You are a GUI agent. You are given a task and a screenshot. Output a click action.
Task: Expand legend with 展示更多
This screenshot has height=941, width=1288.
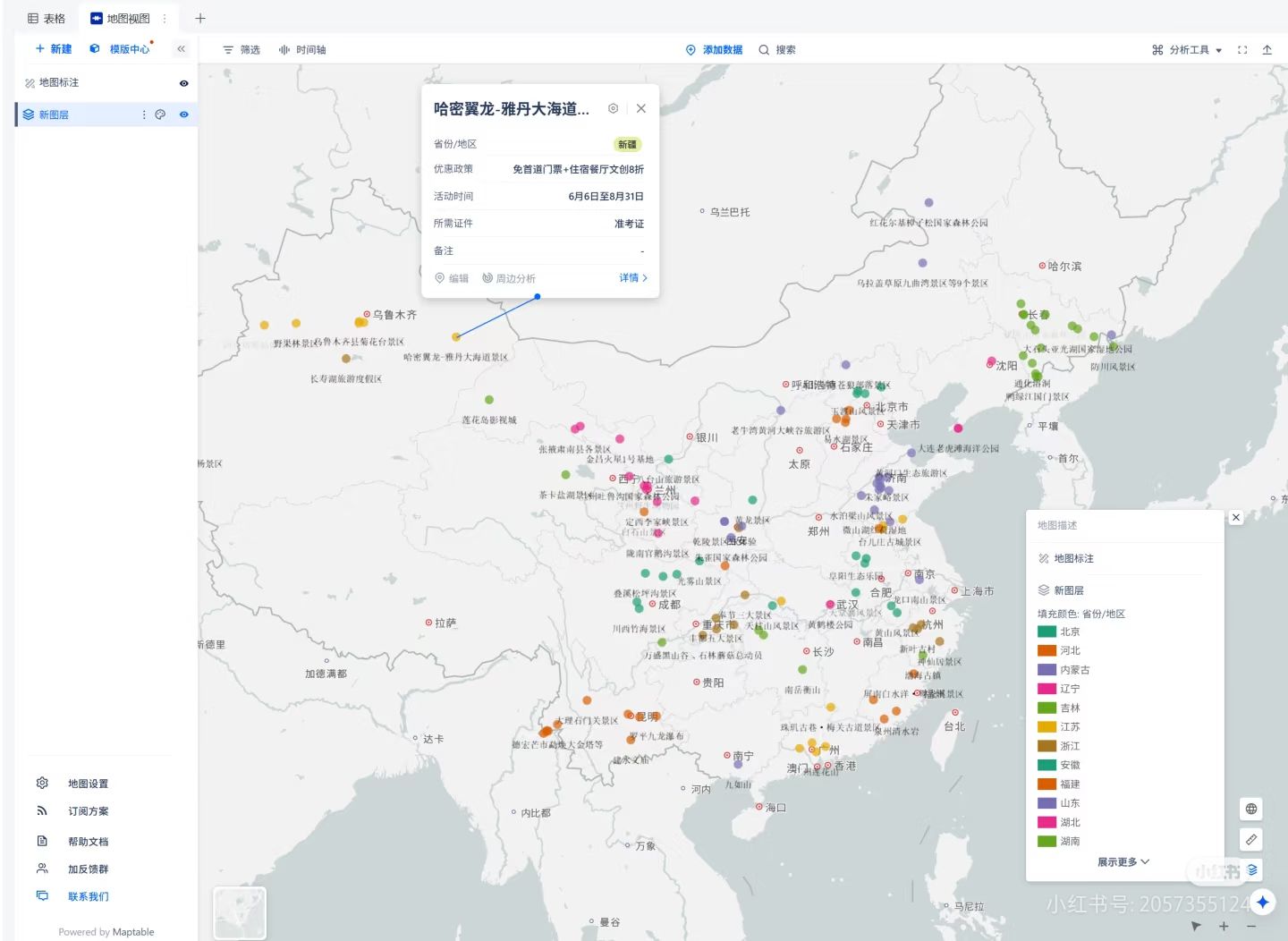[x=1123, y=861]
